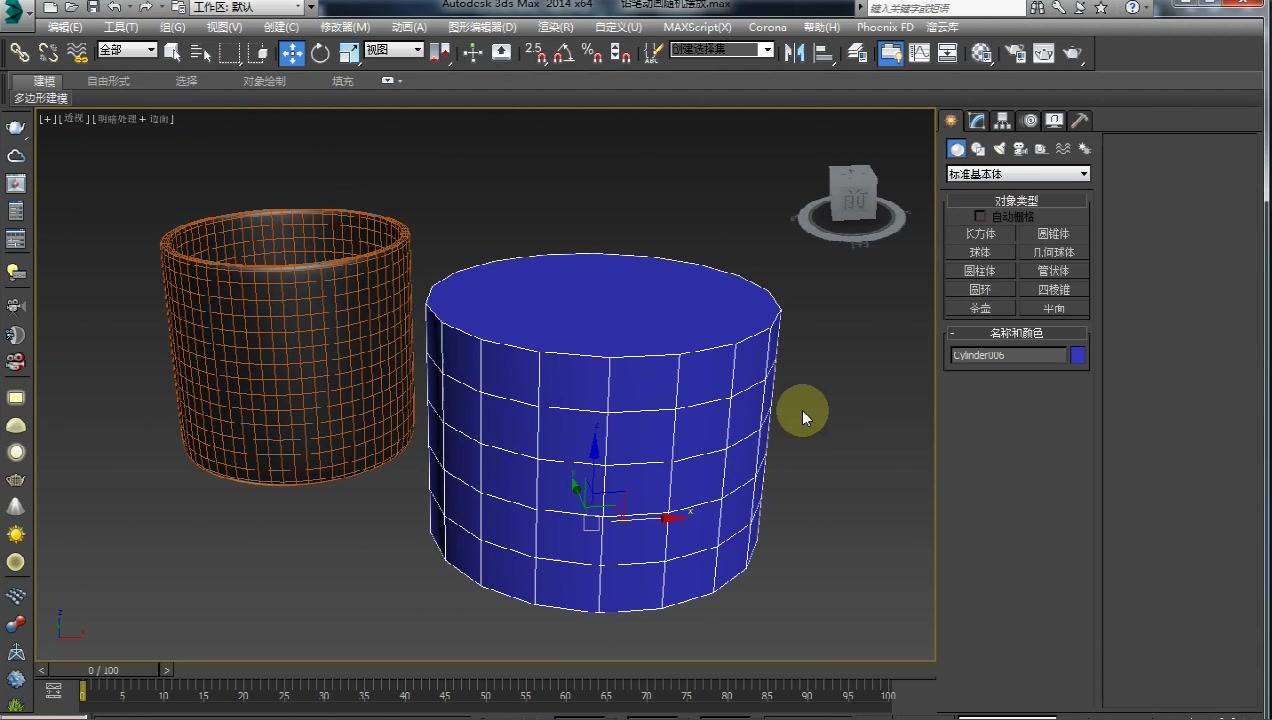Screen dimensions: 1272x720
Task: Open the Modify panel tab
Action: click(x=977, y=121)
